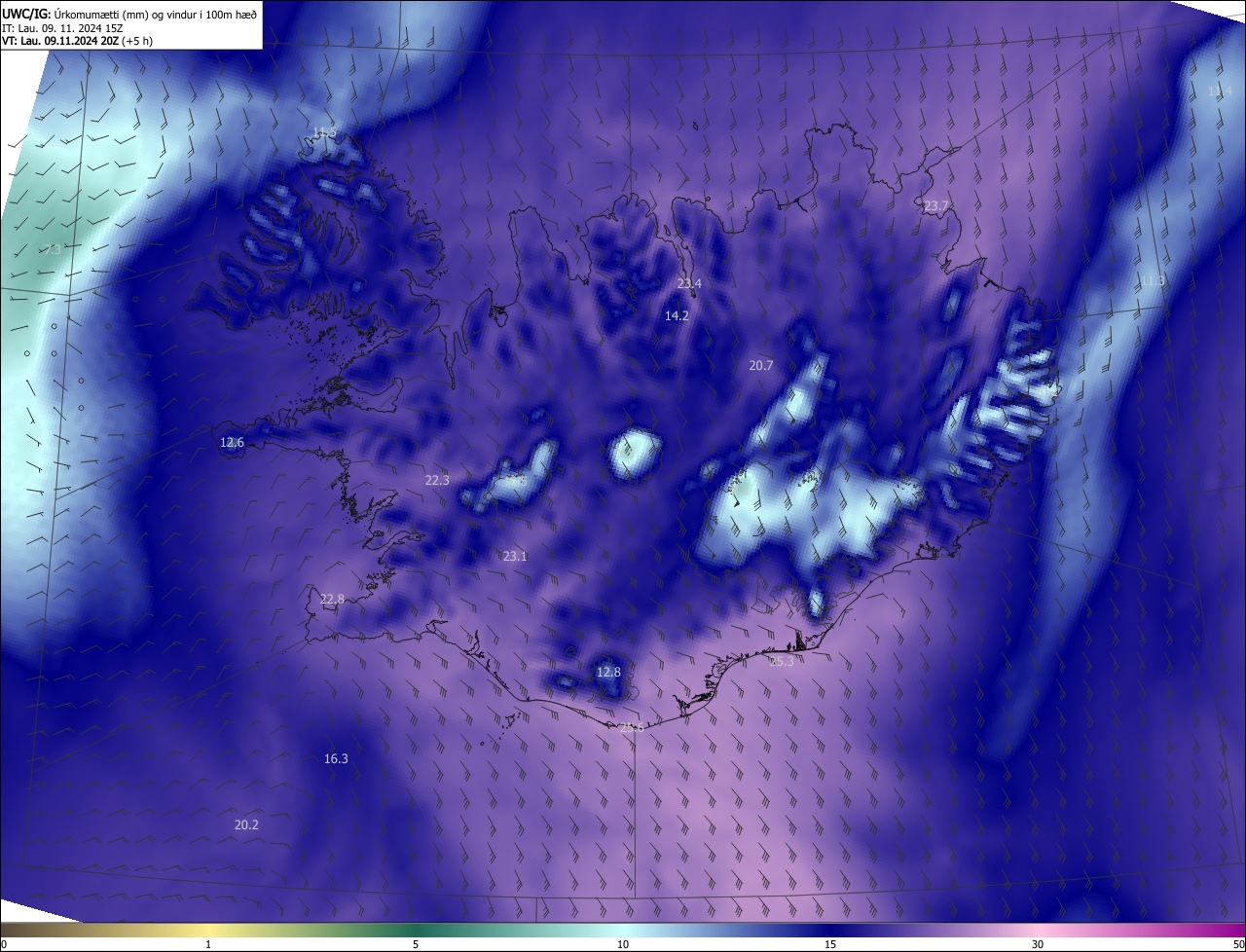Click the color scale at the 15 tick
Image resolution: width=1246 pixels, height=952 pixels.
[830, 944]
